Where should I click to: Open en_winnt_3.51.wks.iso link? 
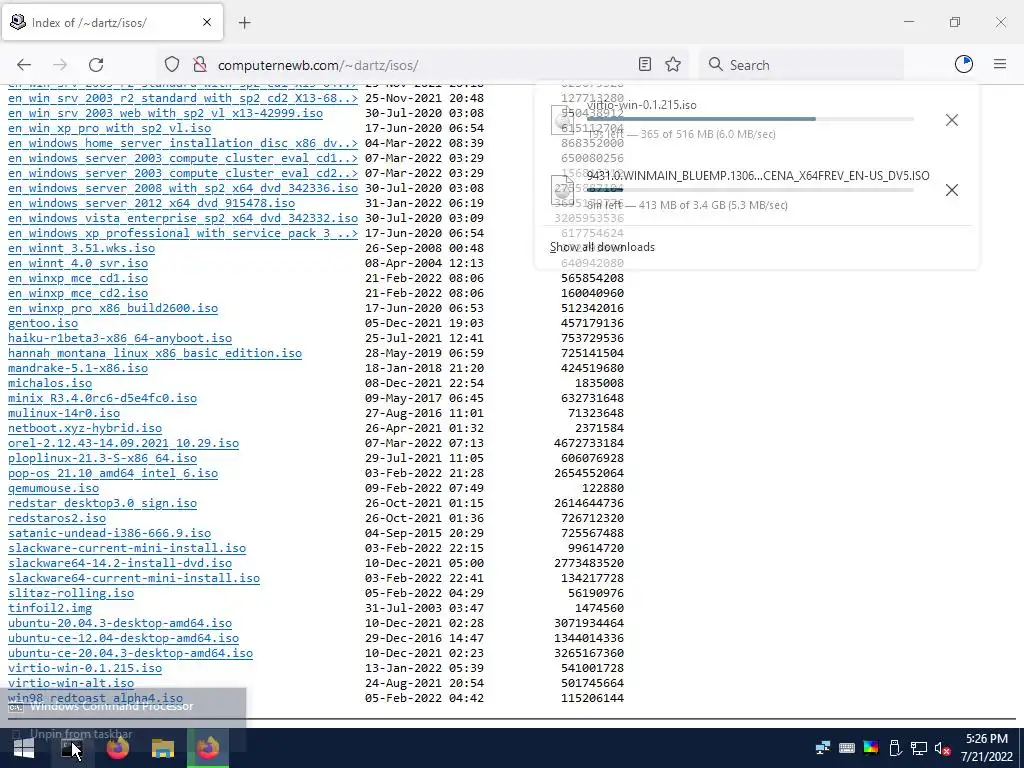click(82, 248)
